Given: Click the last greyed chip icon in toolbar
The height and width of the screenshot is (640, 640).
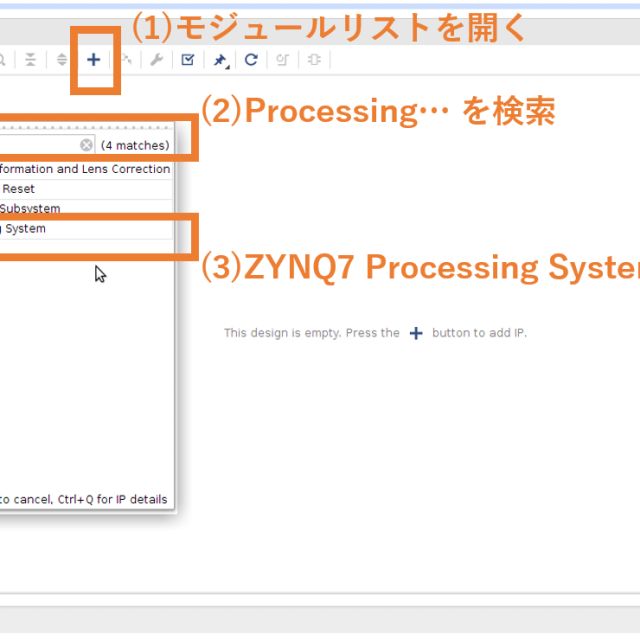Looking at the screenshot, I should coord(314,60).
